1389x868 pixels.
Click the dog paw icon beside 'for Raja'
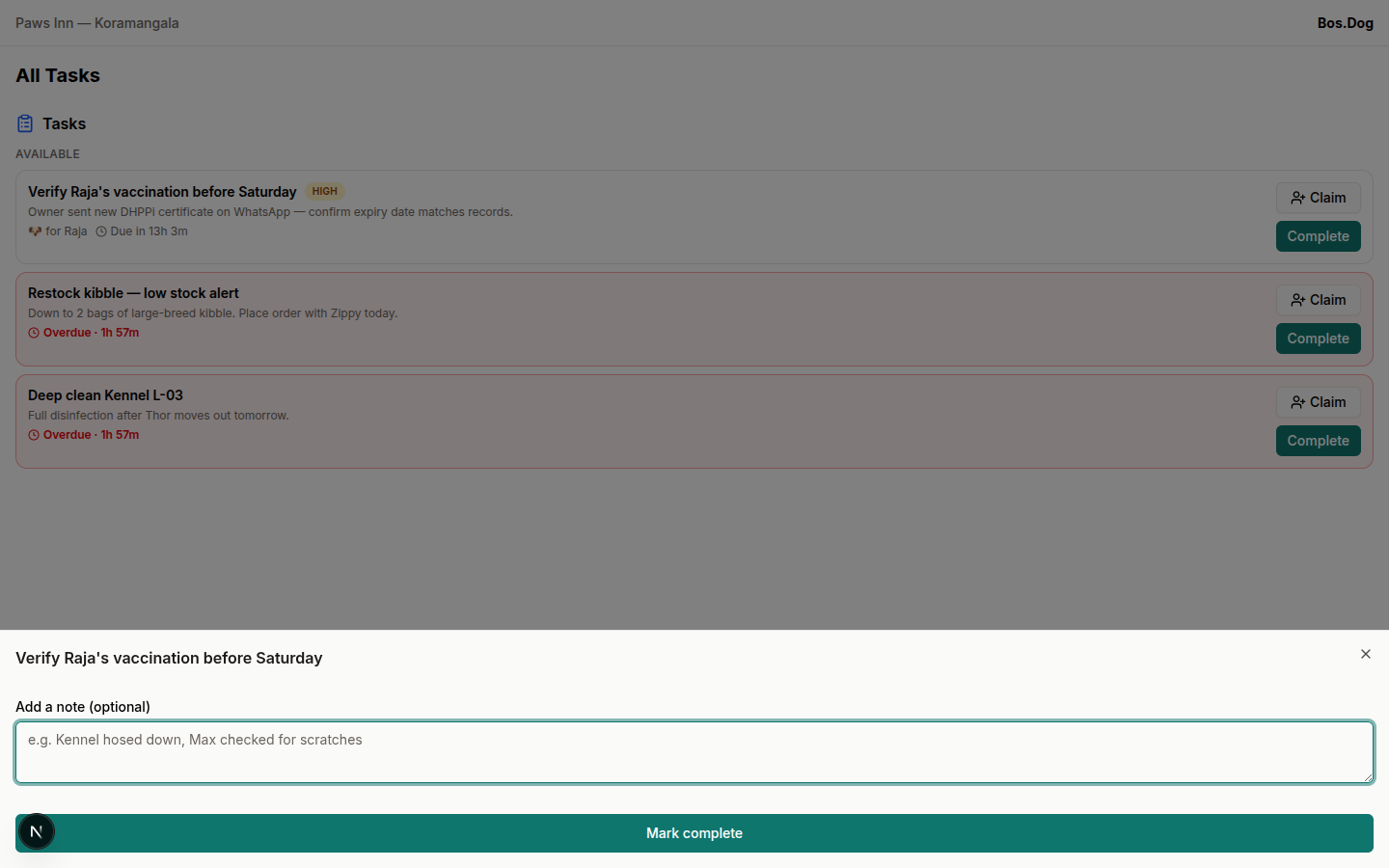coord(34,231)
